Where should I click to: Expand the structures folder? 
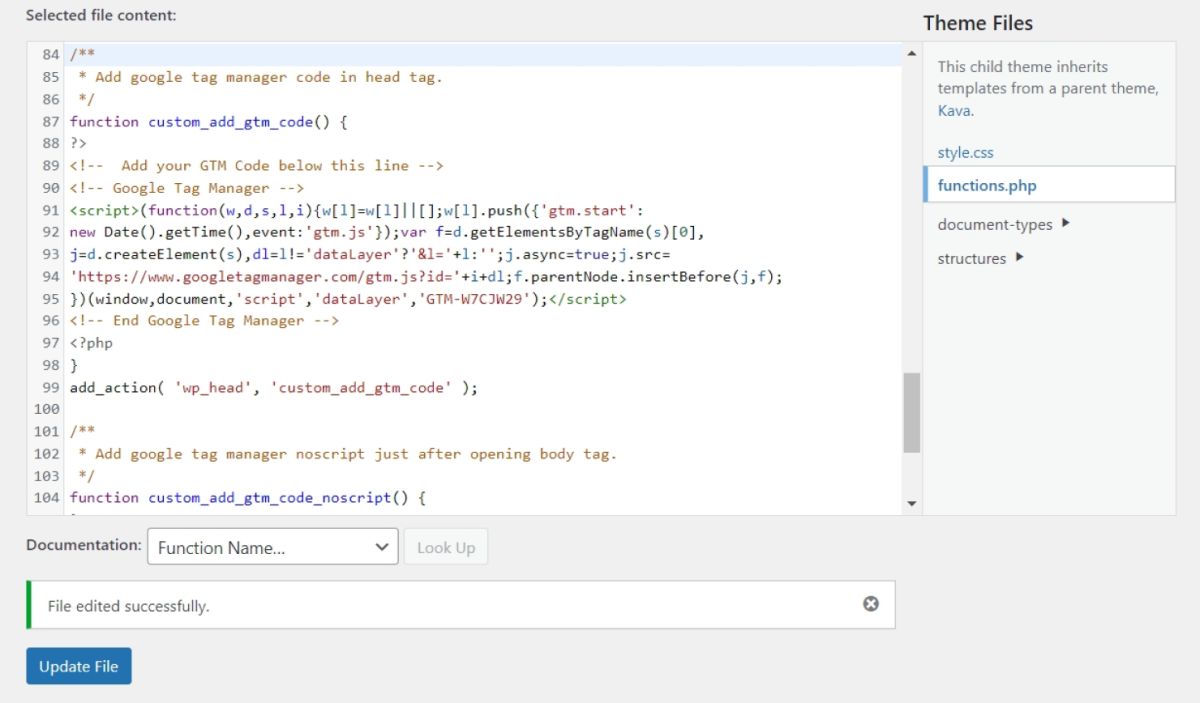coord(981,258)
